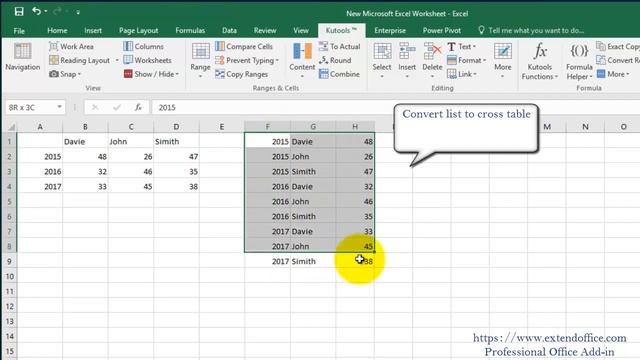Select row 9 header
The height and width of the screenshot is (360, 640).
[9, 261]
